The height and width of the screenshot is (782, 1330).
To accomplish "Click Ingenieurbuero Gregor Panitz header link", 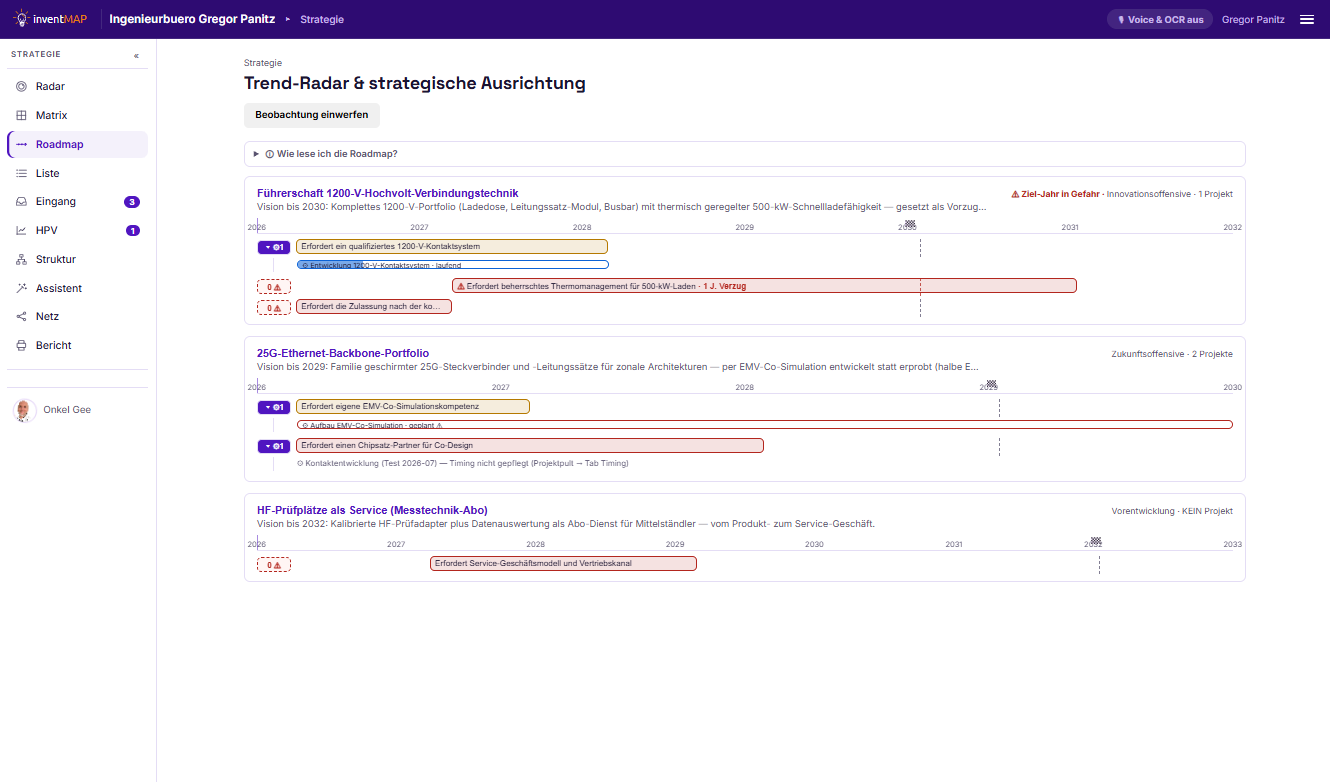I will [192, 19].
